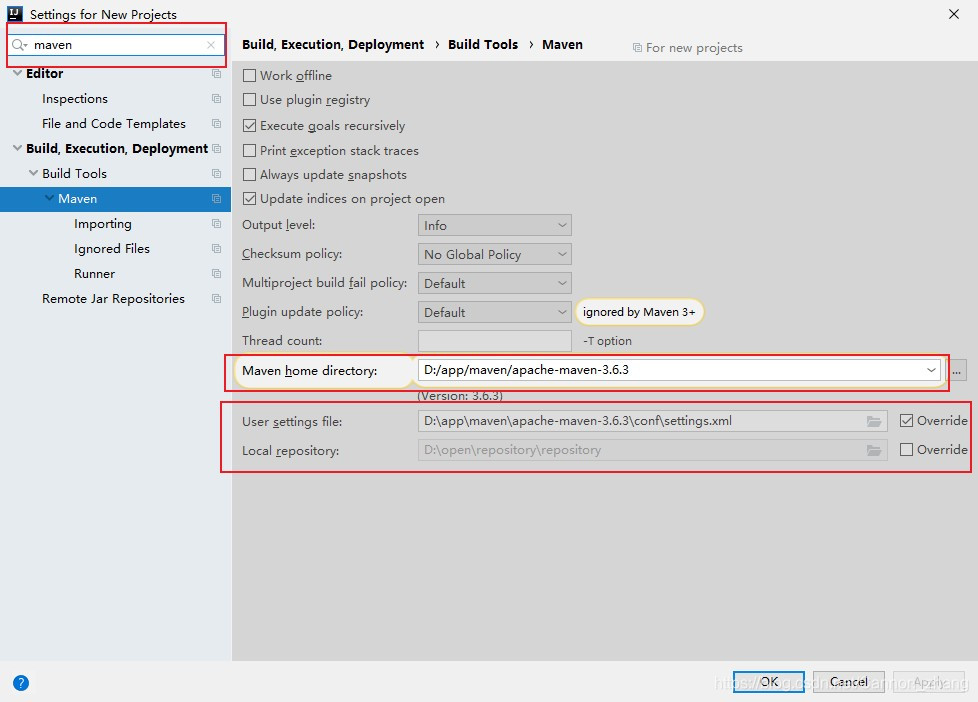The height and width of the screenshot is (702, 978).
Task: Close the Settings for New Projects dialog
Action: [954, 14]
